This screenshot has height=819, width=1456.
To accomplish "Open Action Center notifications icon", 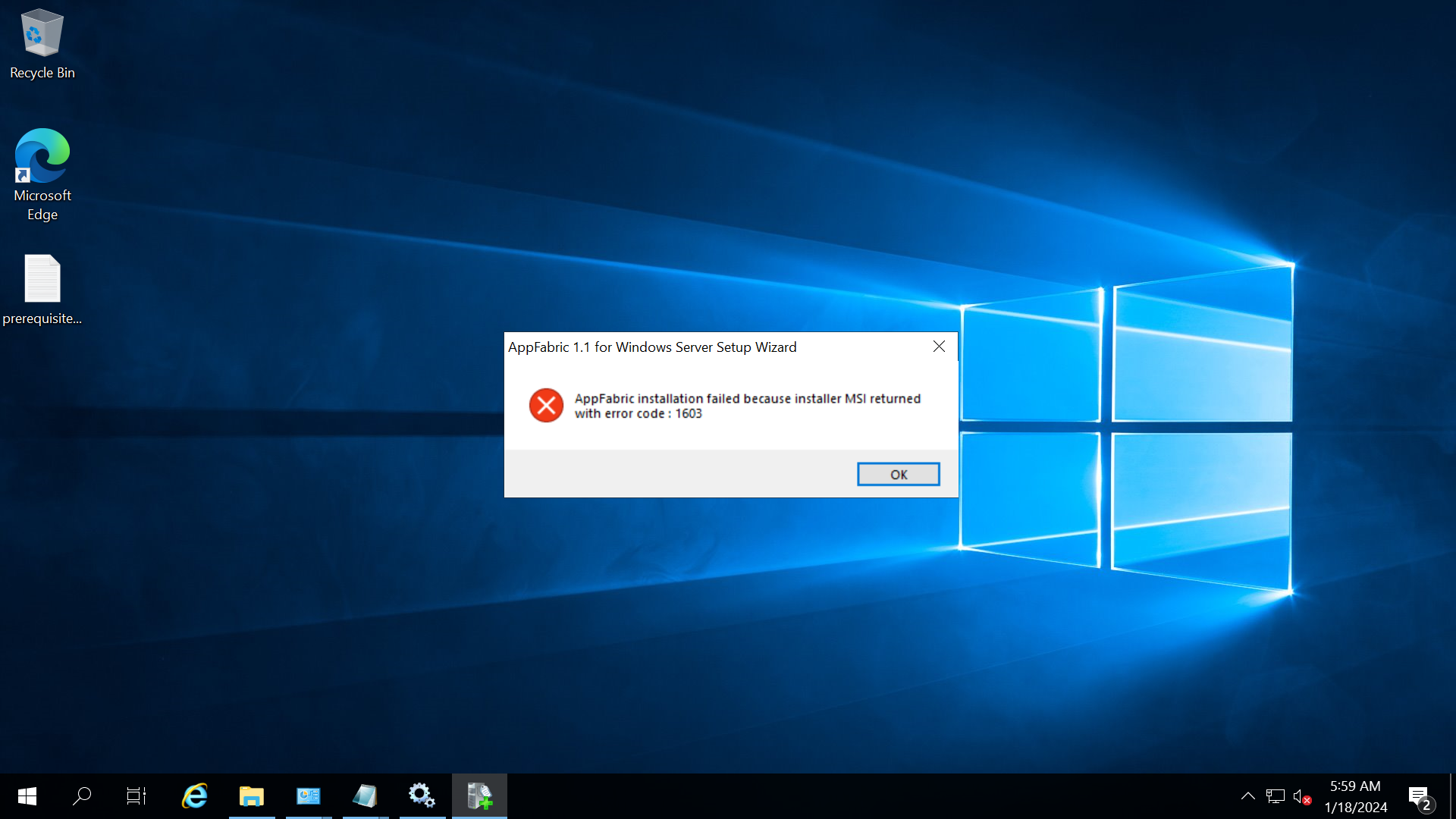I will click(x=1421, y=797).
